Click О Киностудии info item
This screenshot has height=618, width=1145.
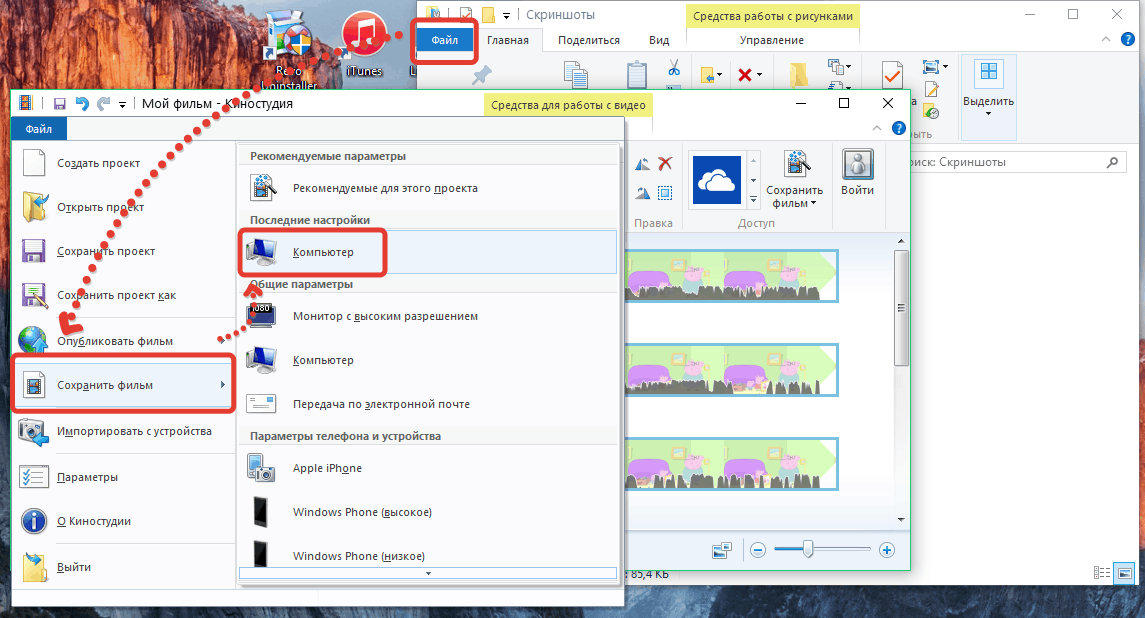click(123, 521)
